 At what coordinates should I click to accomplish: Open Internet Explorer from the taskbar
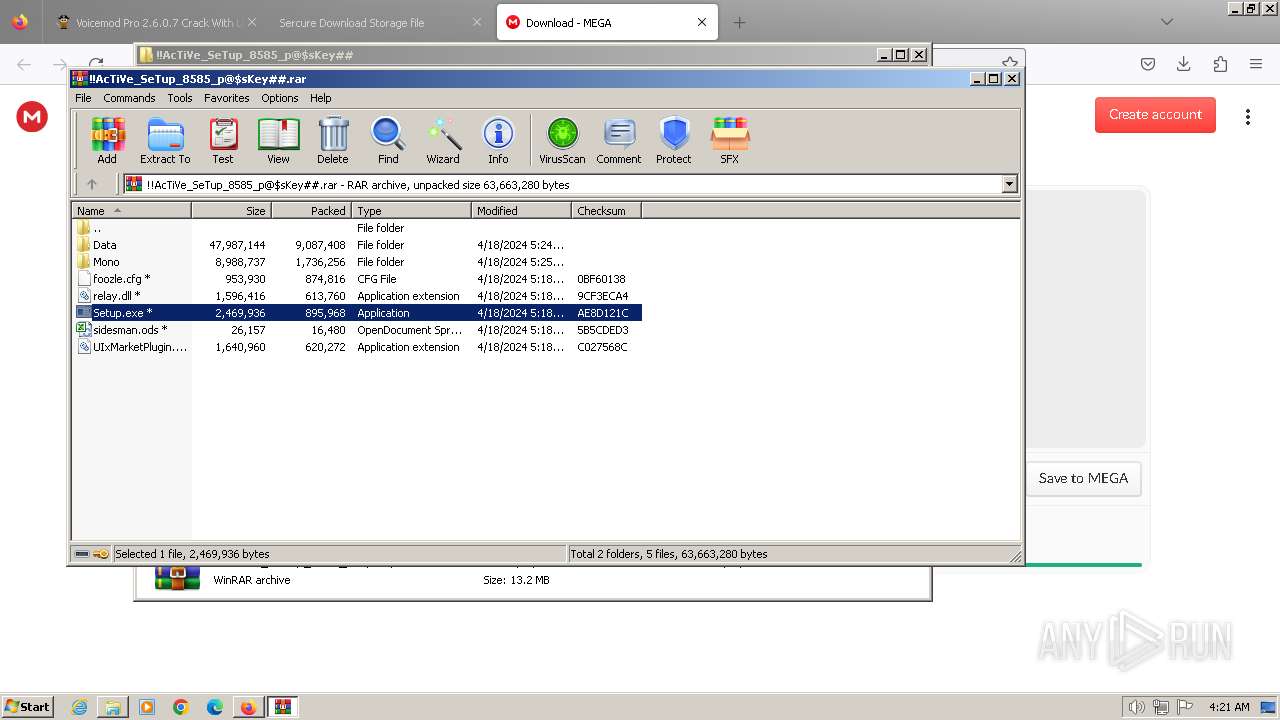click(79, 707)
